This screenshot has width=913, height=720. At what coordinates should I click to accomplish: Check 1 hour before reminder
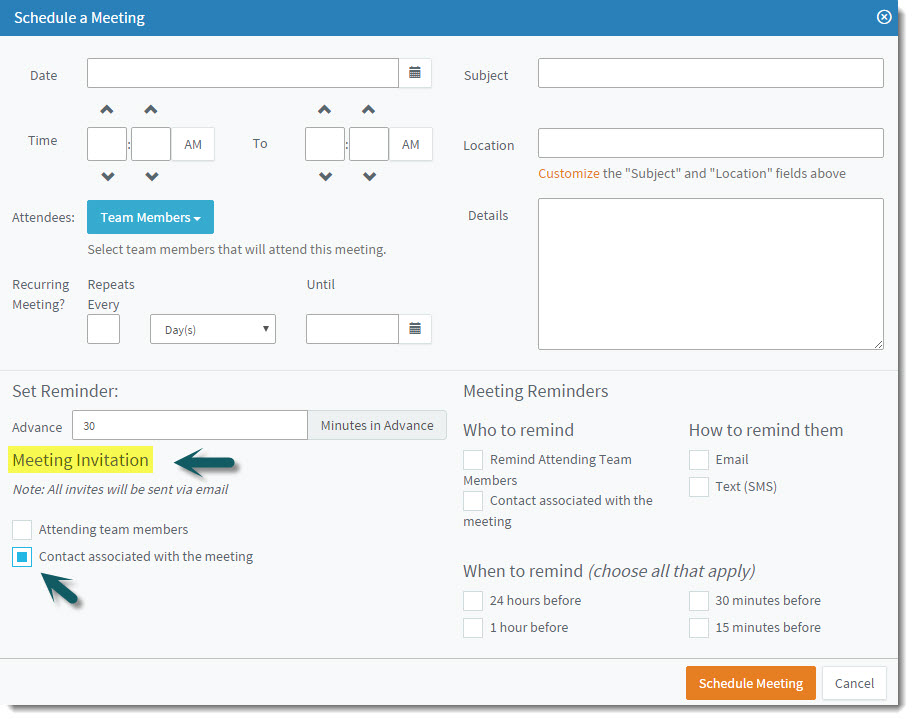(473, 628)
